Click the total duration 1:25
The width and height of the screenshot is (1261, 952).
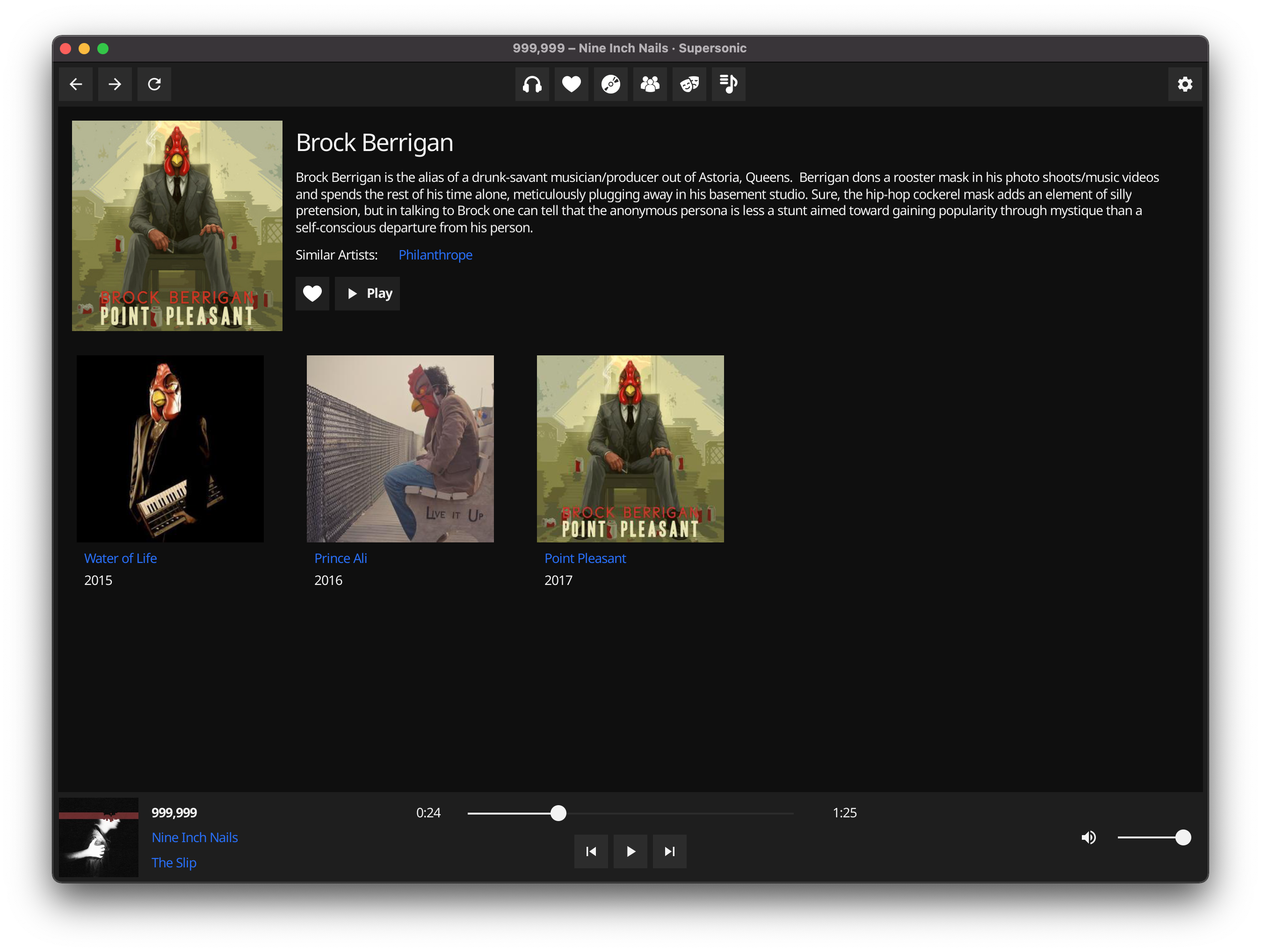[844, 813]
